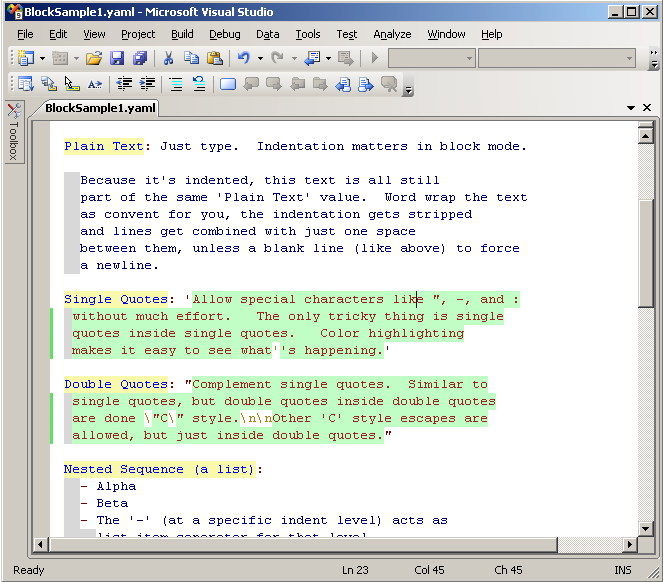Screen dimensions: 663x582
Task: Click the 'Single Quotes' key
Action: (116, 299)
